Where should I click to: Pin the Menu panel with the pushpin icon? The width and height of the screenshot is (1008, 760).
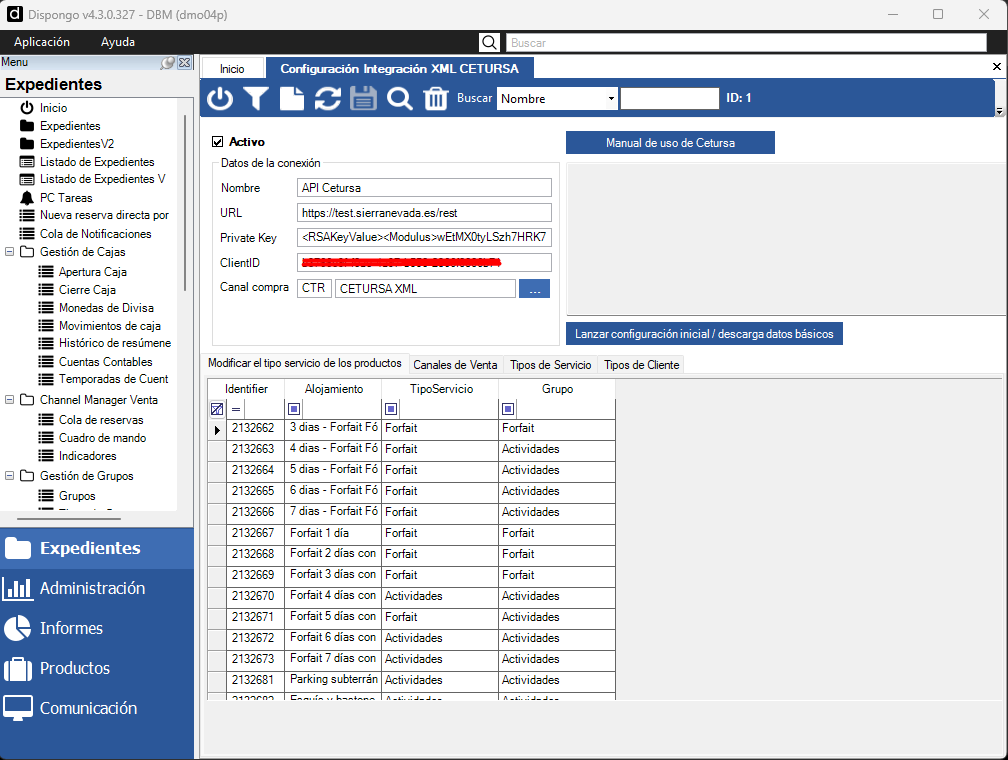click(168, 62)
